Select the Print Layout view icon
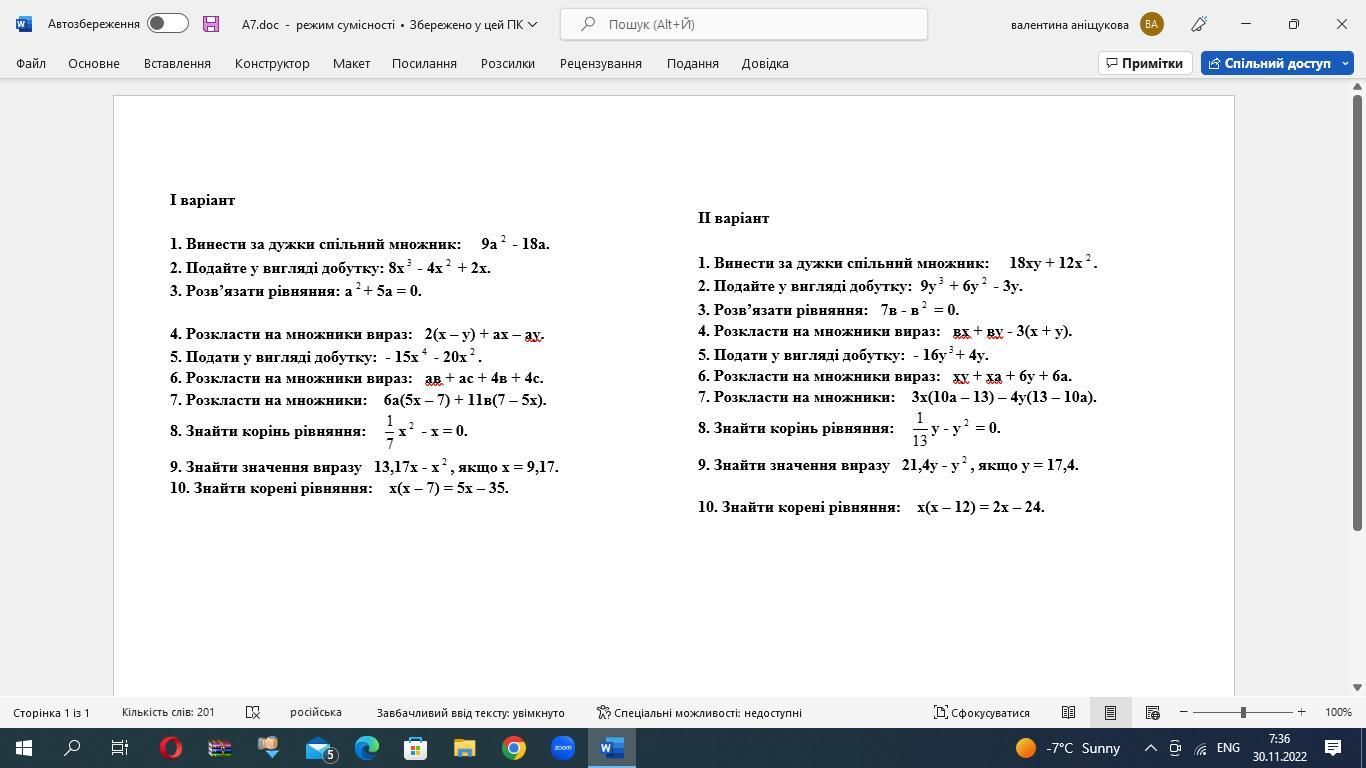This screenshot has height=768, width=1366. [x=1110, y=713]
